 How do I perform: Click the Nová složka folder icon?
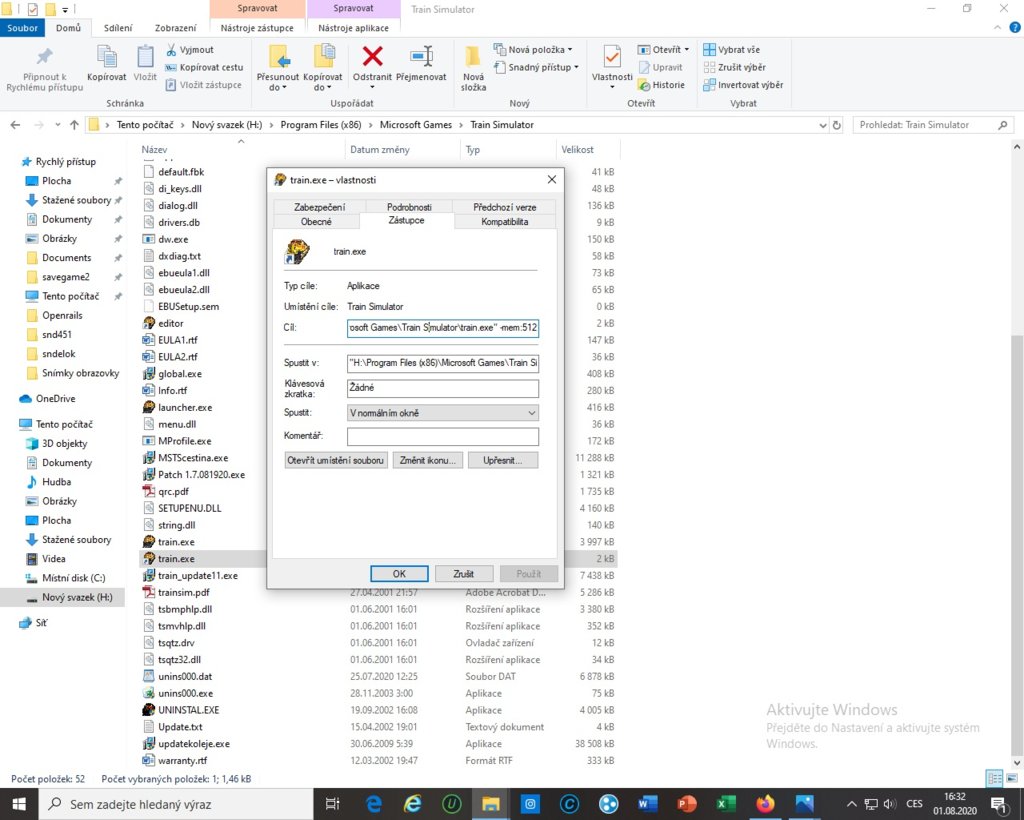(473, 60)
